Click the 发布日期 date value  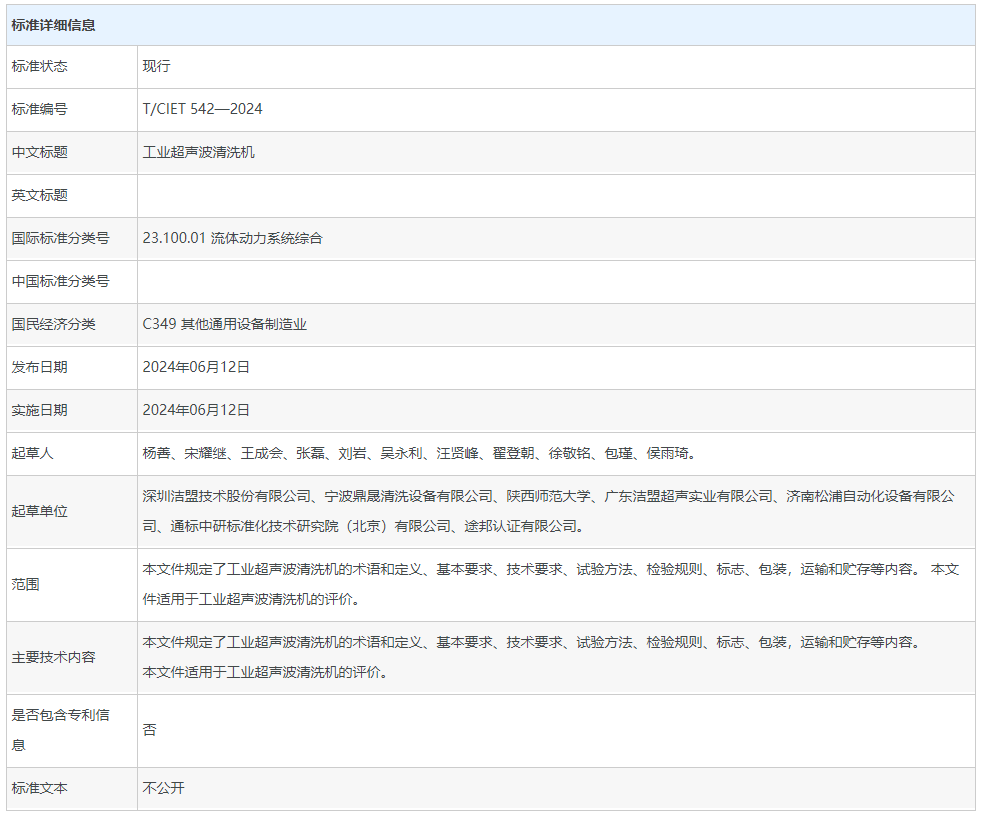coord(196,367)
